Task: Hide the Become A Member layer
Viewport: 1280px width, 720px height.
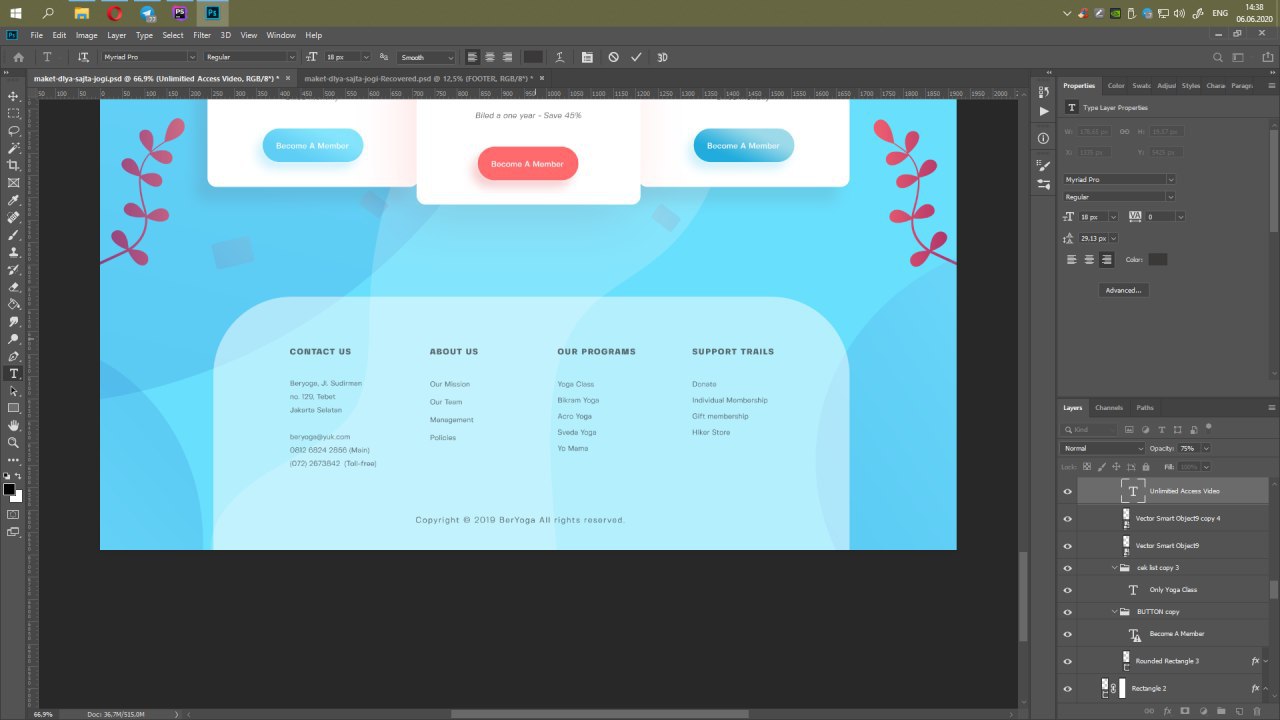Action: tap(1067, 634)
